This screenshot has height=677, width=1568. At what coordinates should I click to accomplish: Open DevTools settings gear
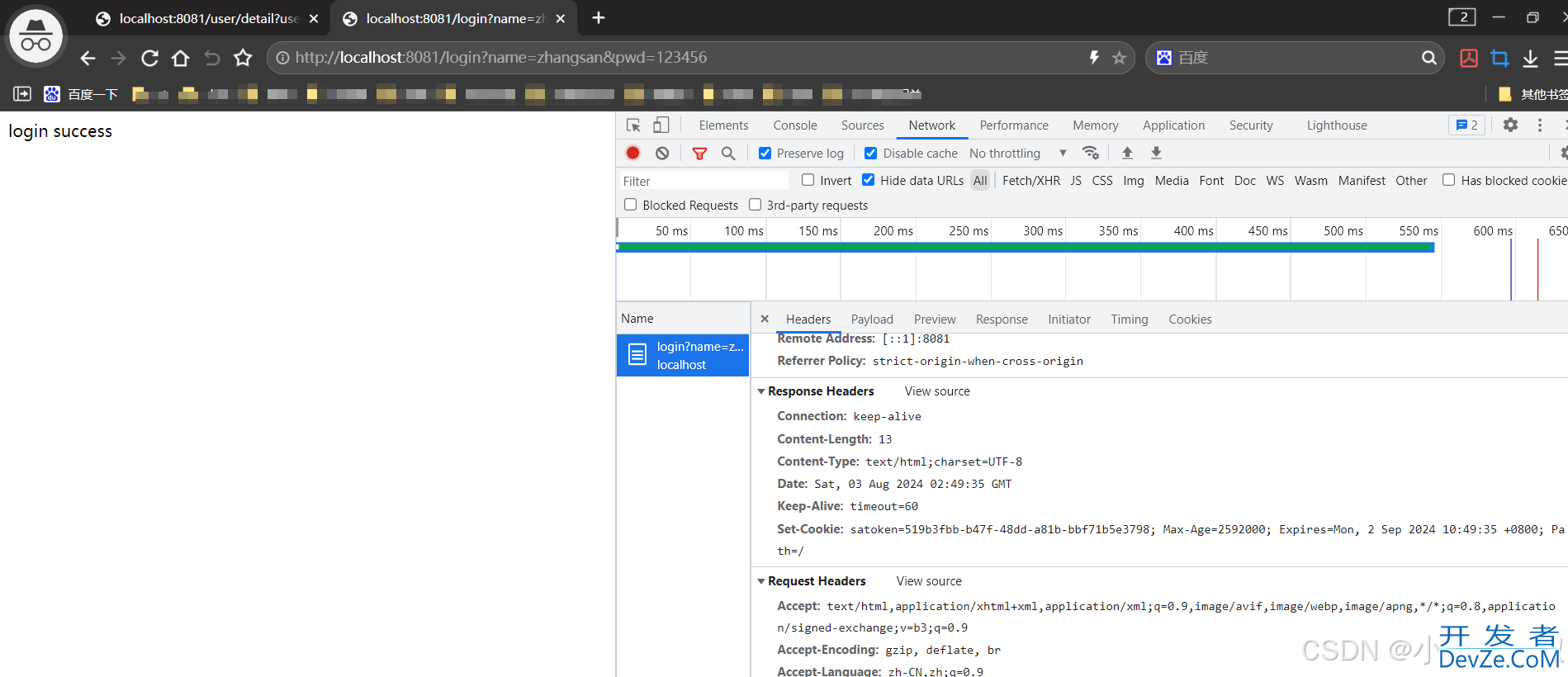1510,125
